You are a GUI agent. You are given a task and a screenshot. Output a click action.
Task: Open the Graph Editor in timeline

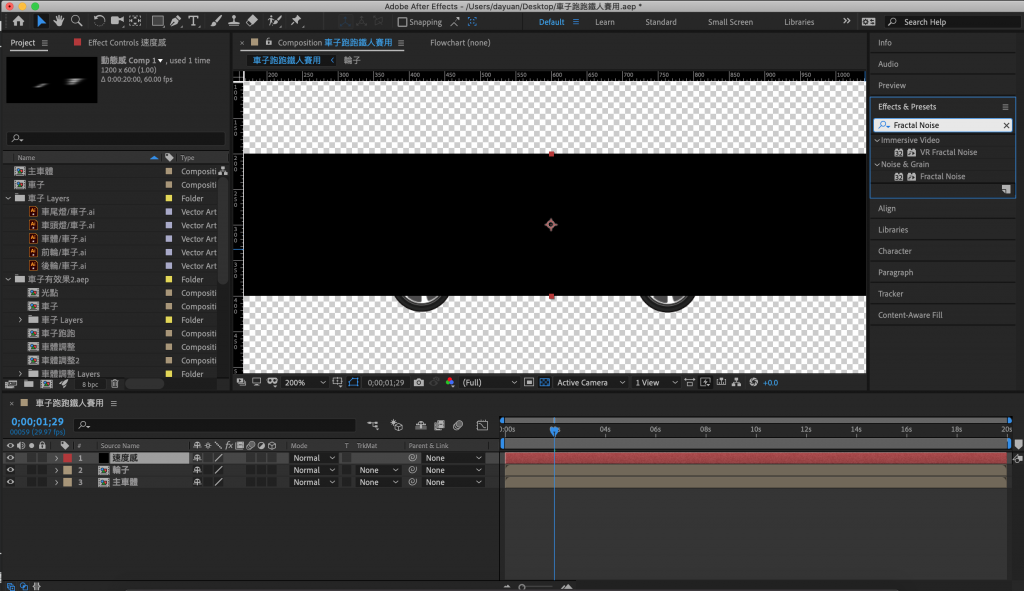pyautogui.click(x=482, y=425)
